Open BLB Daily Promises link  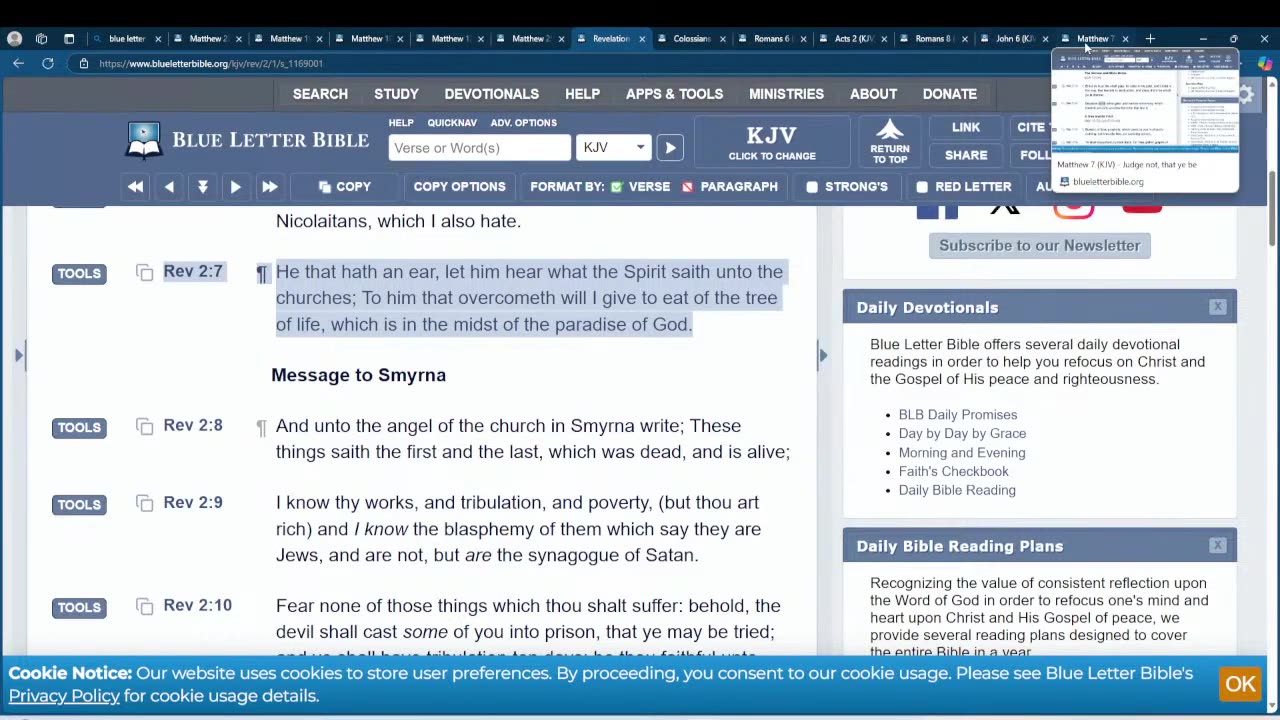(957, 415)
